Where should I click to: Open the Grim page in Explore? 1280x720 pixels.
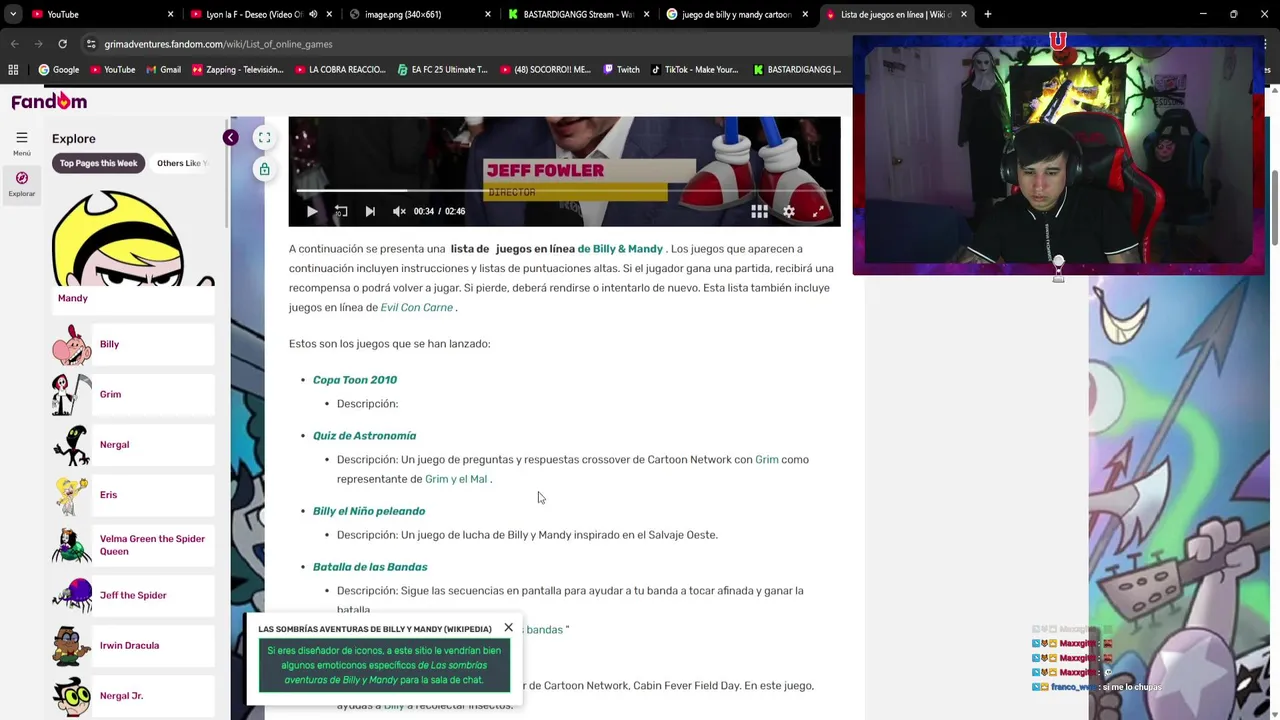point(133,394)
